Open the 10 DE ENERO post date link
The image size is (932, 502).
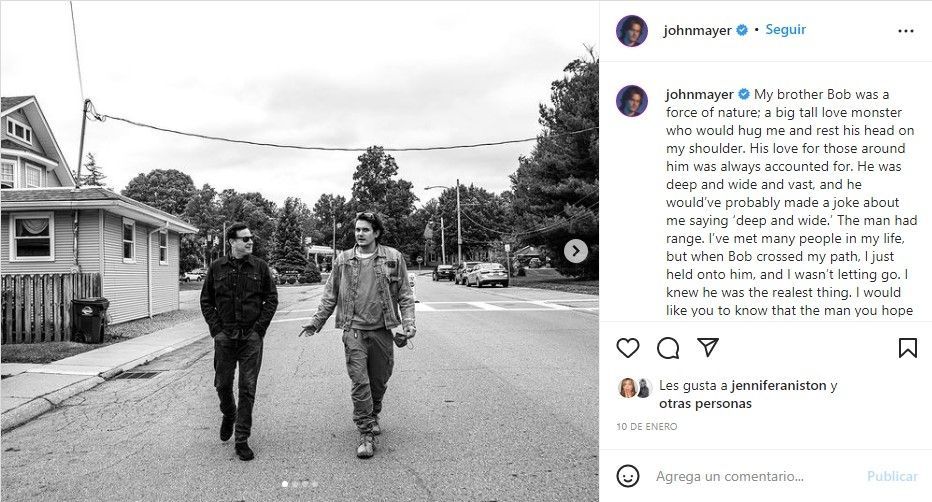point(647,427)
